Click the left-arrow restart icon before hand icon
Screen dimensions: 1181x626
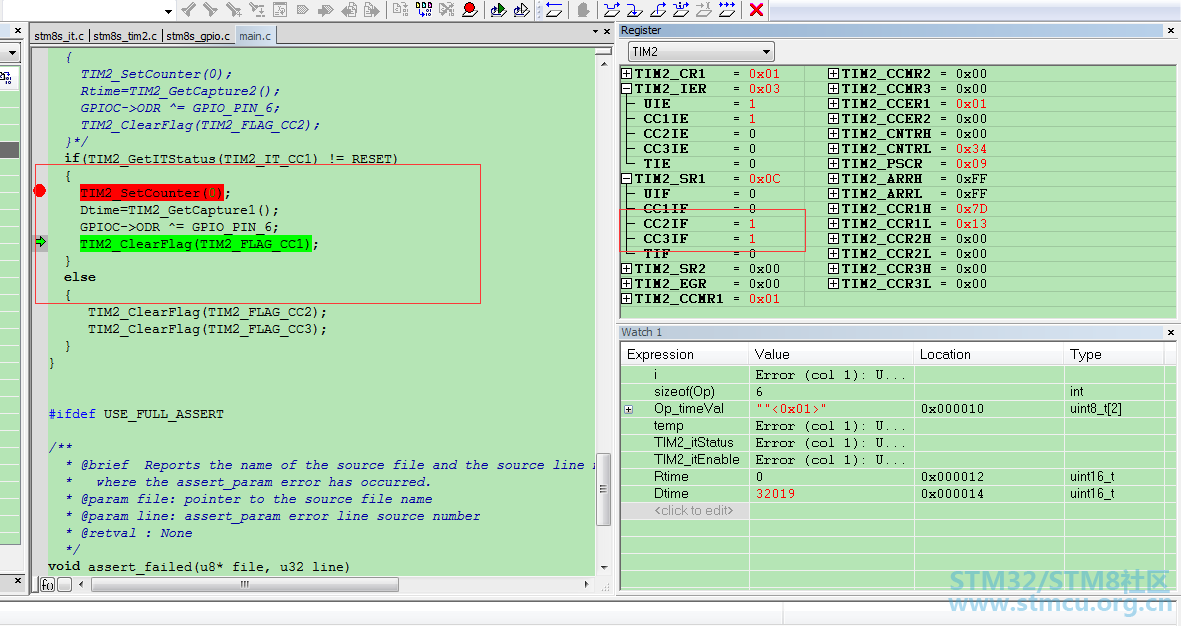click(x=554, y=9)
